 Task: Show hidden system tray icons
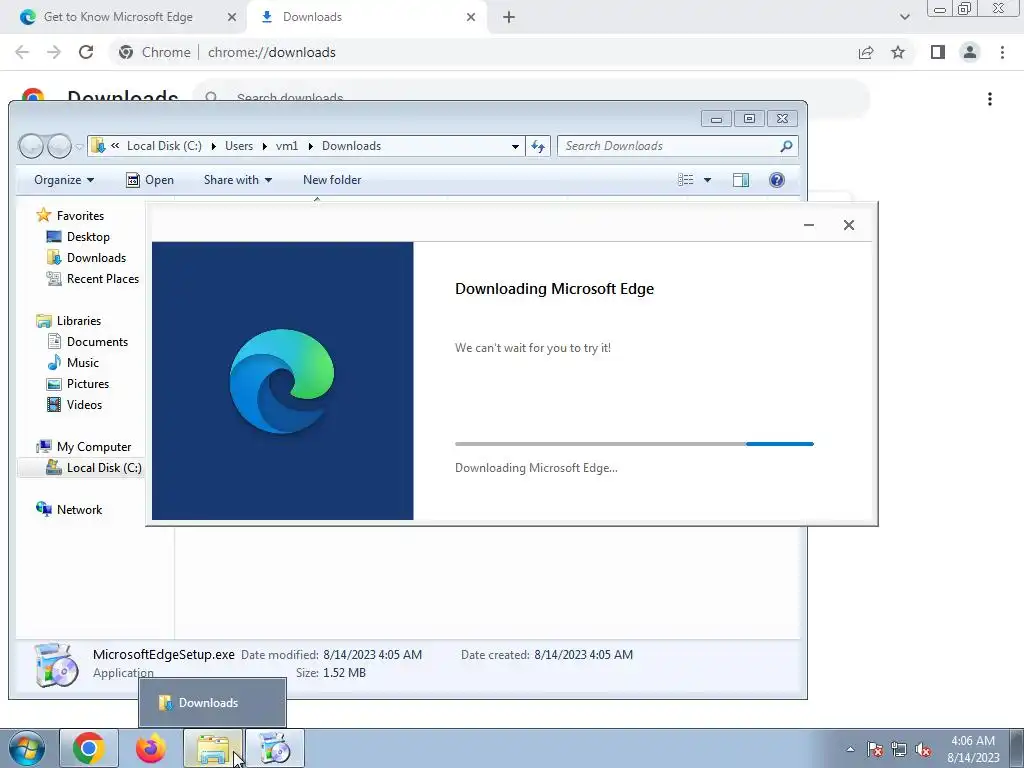pos(850,749)
